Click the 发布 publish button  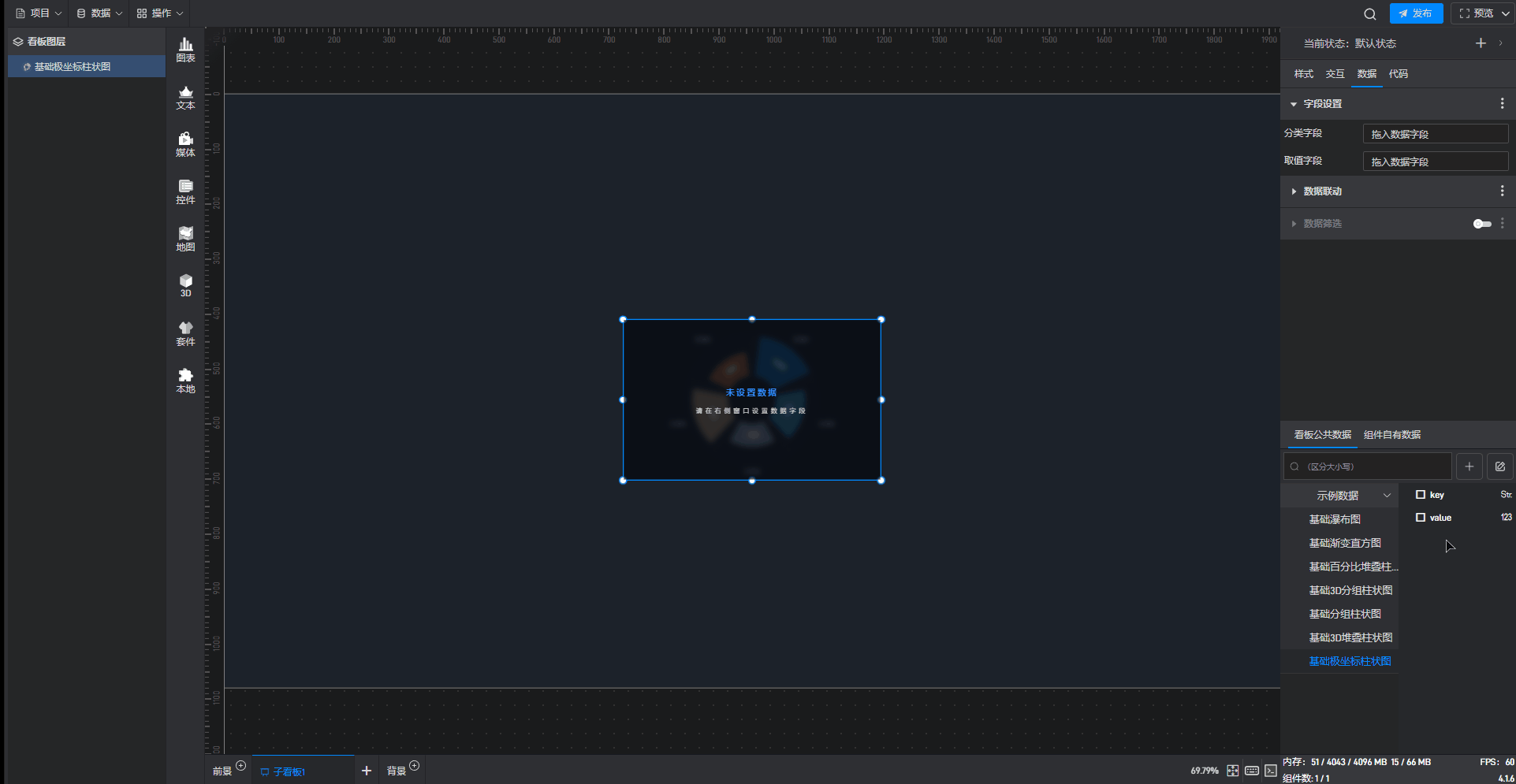coord(1416,13)
